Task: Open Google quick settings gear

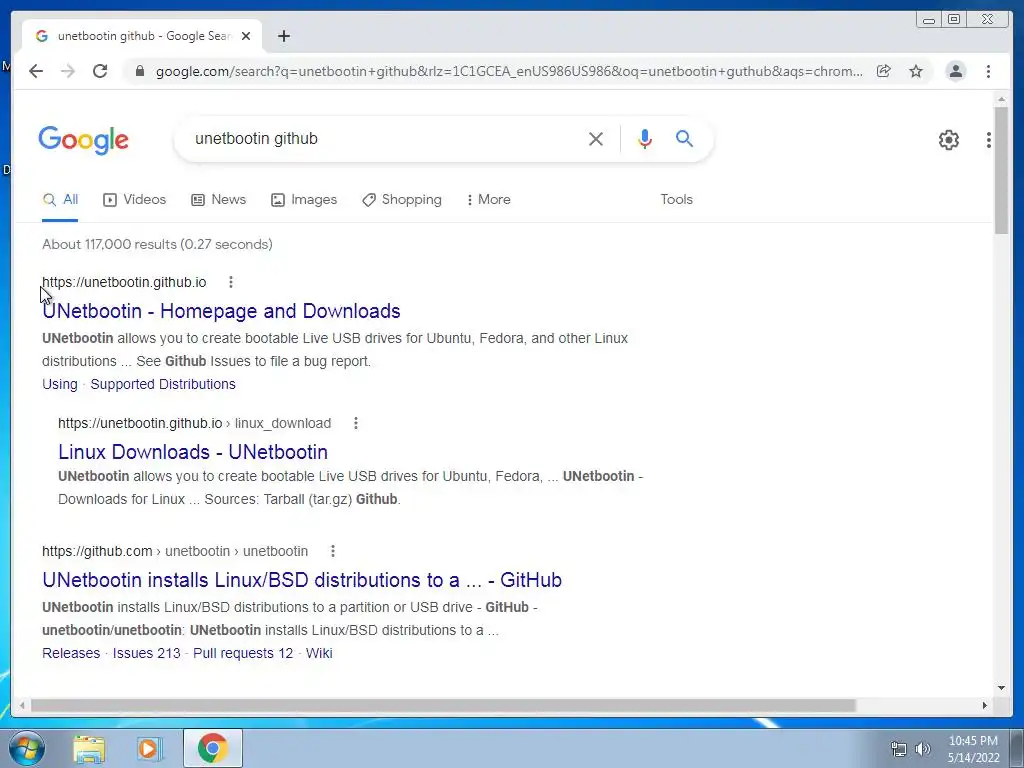Action: pos(949,140)
